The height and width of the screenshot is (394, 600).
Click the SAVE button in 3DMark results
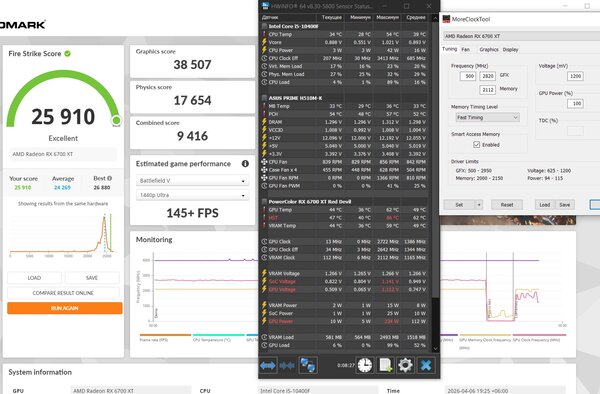[92, 278]
